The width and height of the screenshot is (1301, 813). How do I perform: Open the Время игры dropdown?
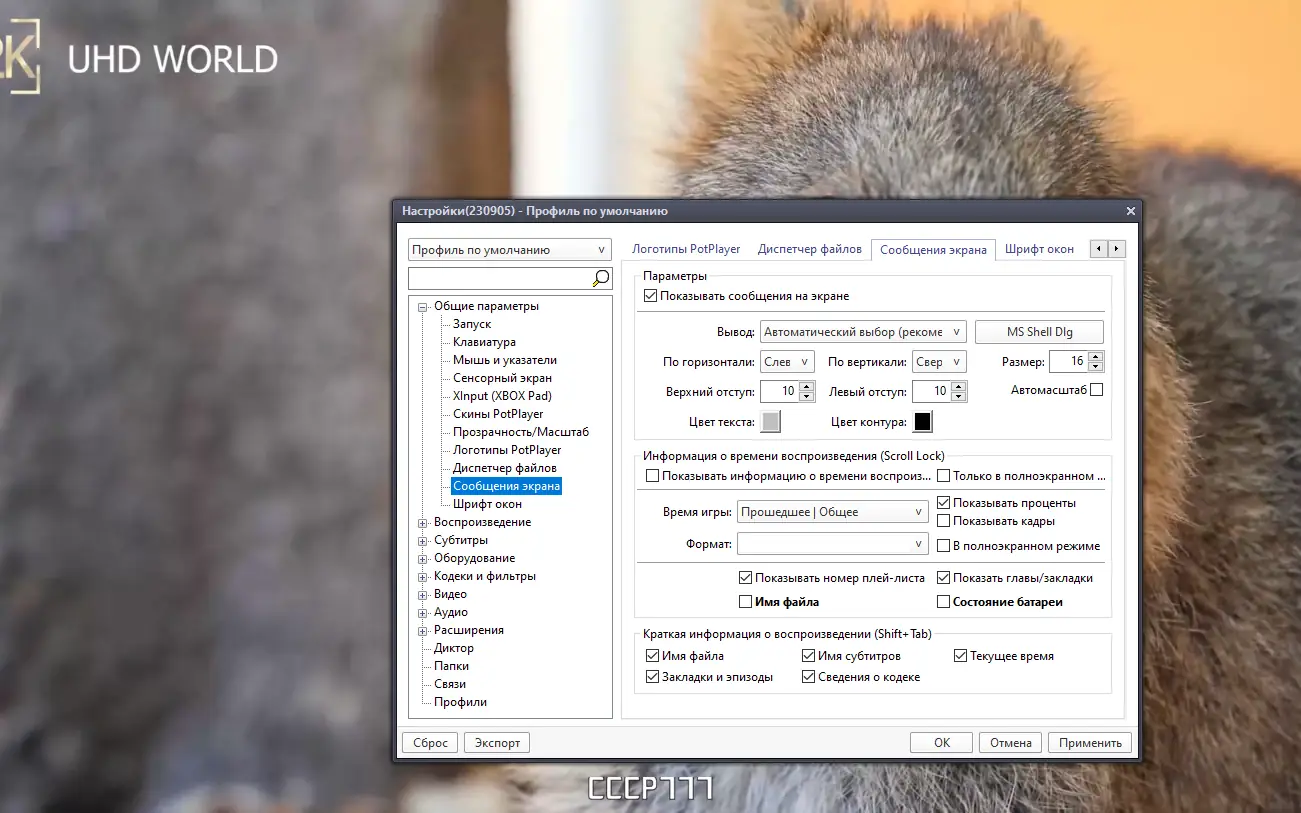click(x=833, y=512)
